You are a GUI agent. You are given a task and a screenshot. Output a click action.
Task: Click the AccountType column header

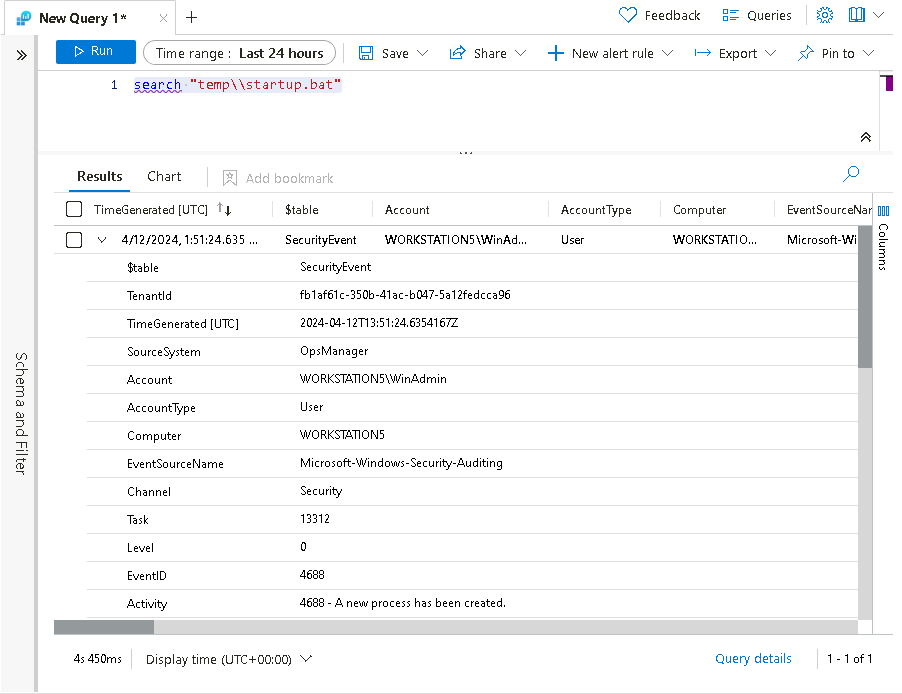click(x=596, y=209)
